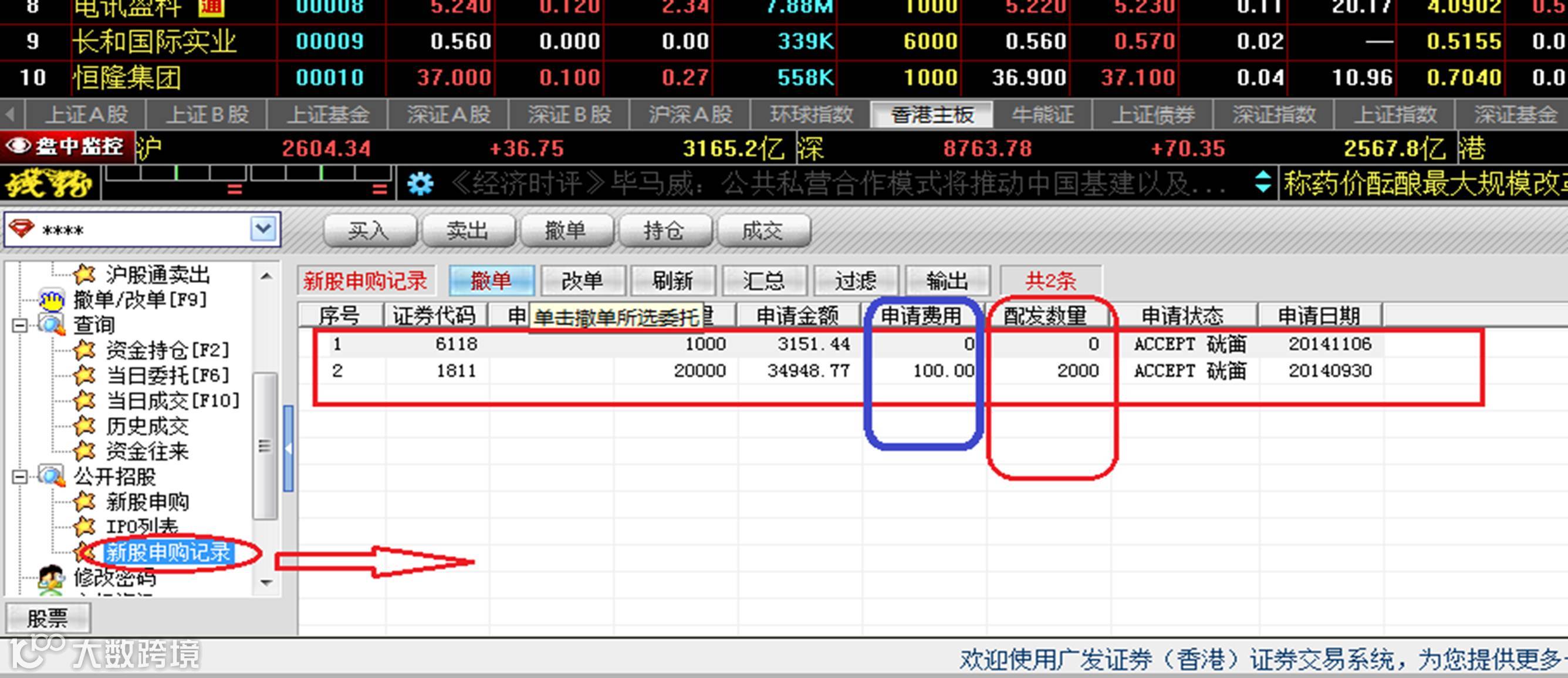Viewport: 1568px width, 678px height.
Task: Click star icon beside 沪股通卖出
Action: coord(85,275)
